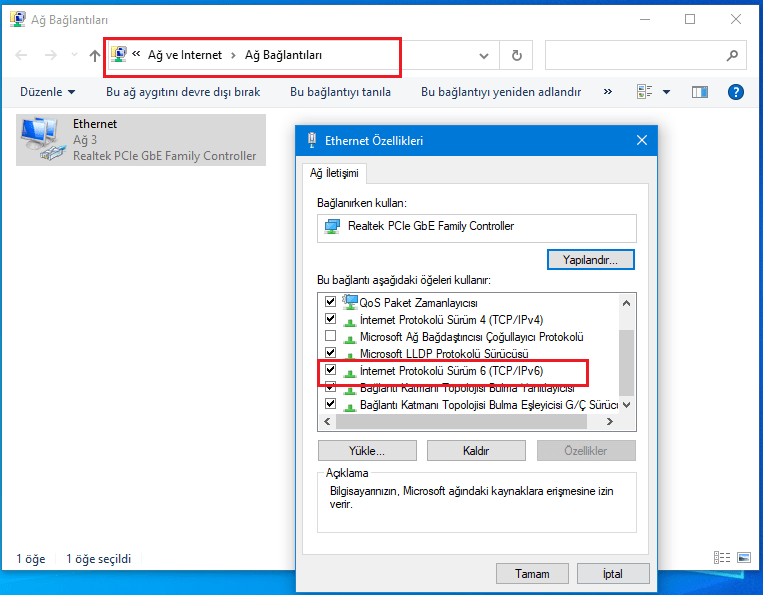Select Microsoft LLDP Protokolü Sürücüsü row
The height and width of the screenshot is (595, 763).
(444, 354)
